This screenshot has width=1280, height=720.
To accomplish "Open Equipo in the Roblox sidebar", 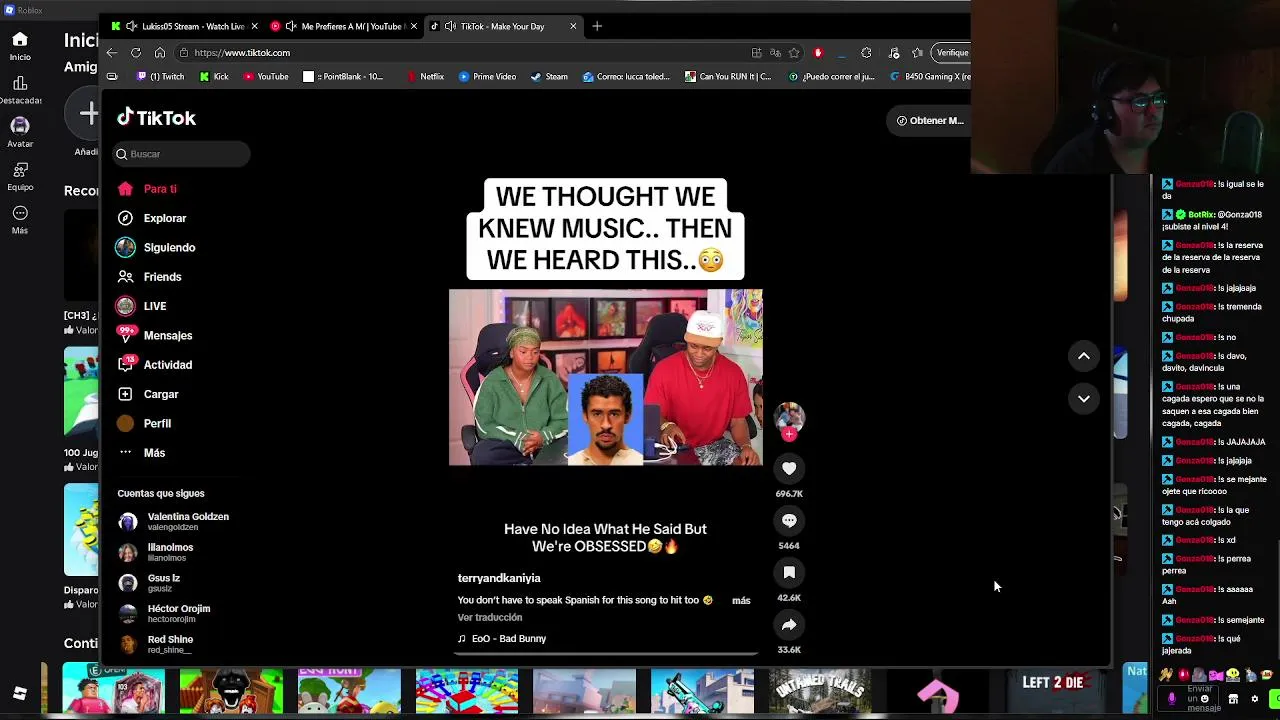I will (x=20, y=176).
